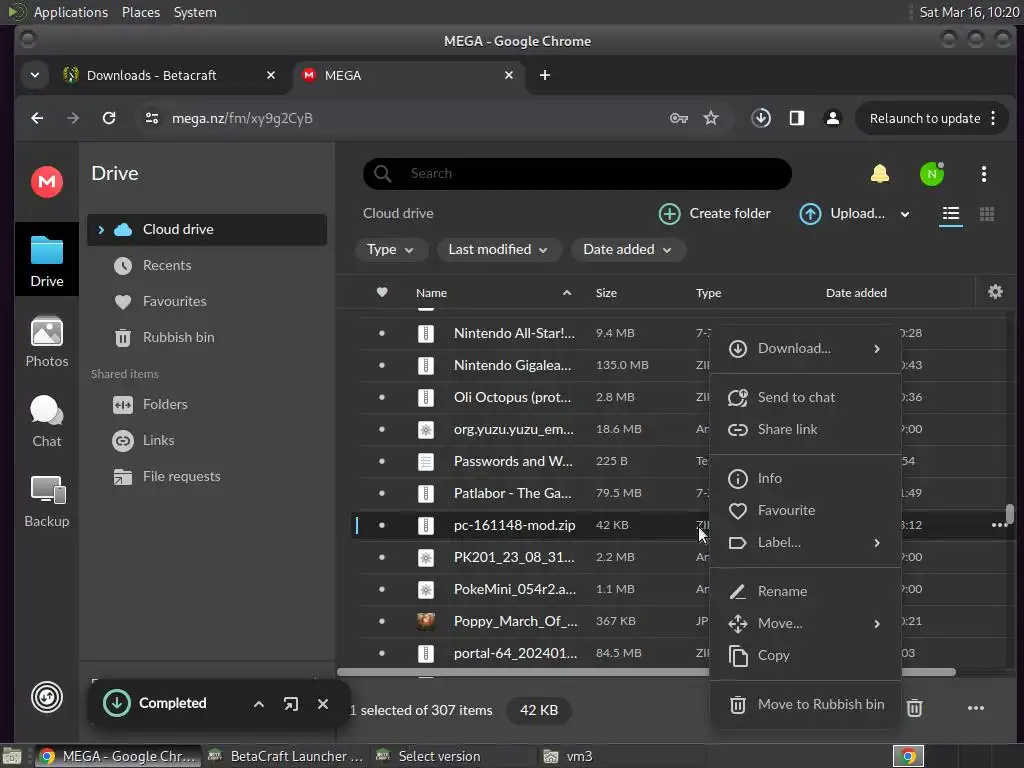Choose Info in context menu

805,478
